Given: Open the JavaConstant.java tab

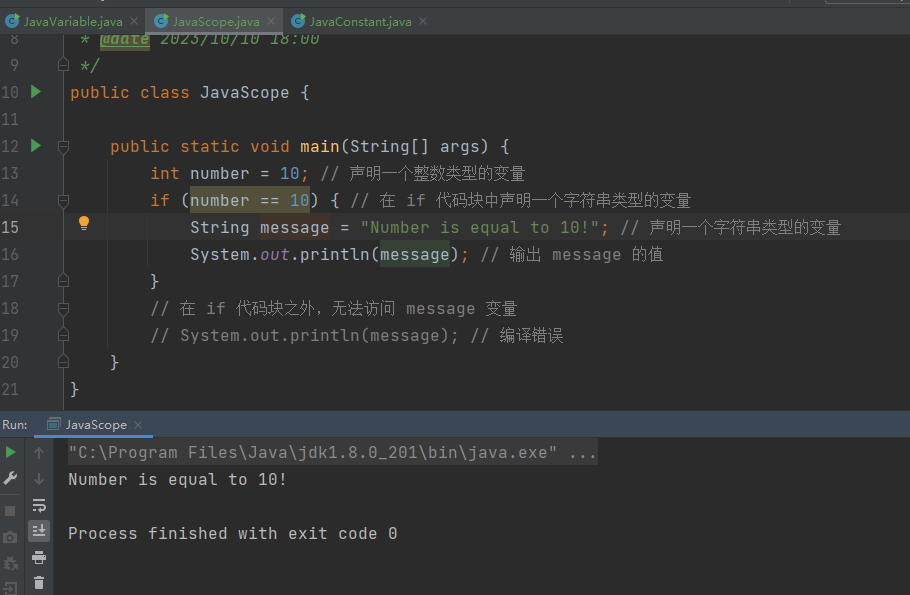Looking at the screenshot, I should click(360, 21).
